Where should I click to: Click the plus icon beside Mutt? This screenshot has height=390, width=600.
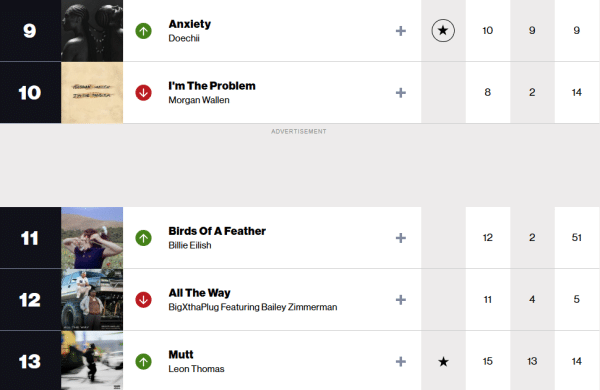point(401,361)
